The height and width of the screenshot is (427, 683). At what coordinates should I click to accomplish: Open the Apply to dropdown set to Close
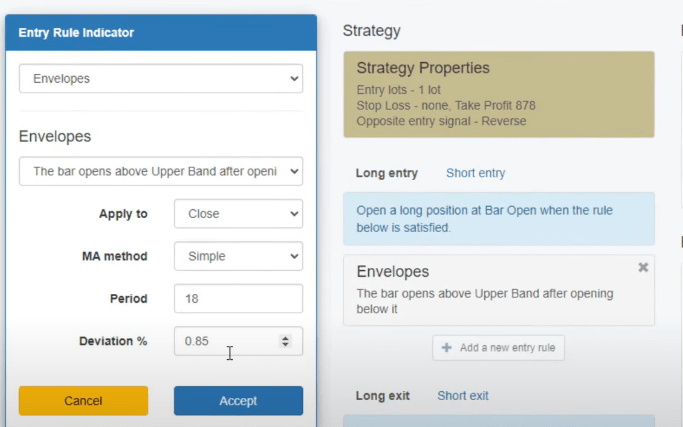238,213
